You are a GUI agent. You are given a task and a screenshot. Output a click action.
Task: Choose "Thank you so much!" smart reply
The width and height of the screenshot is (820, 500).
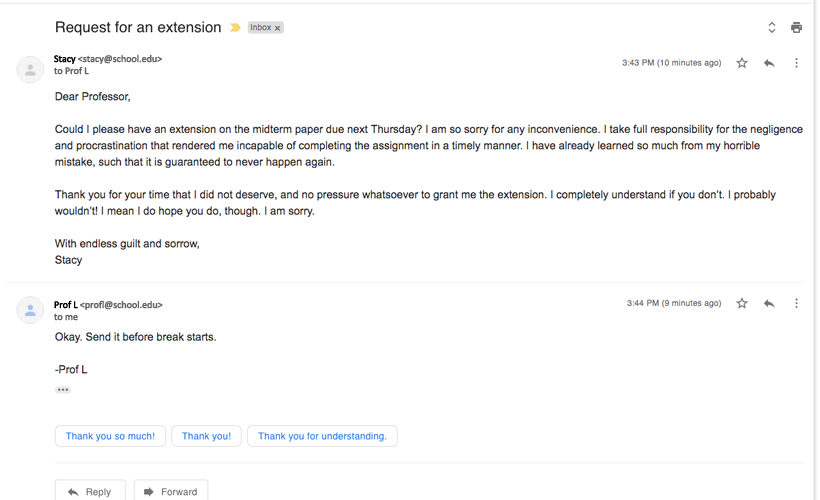click(110, 436)
